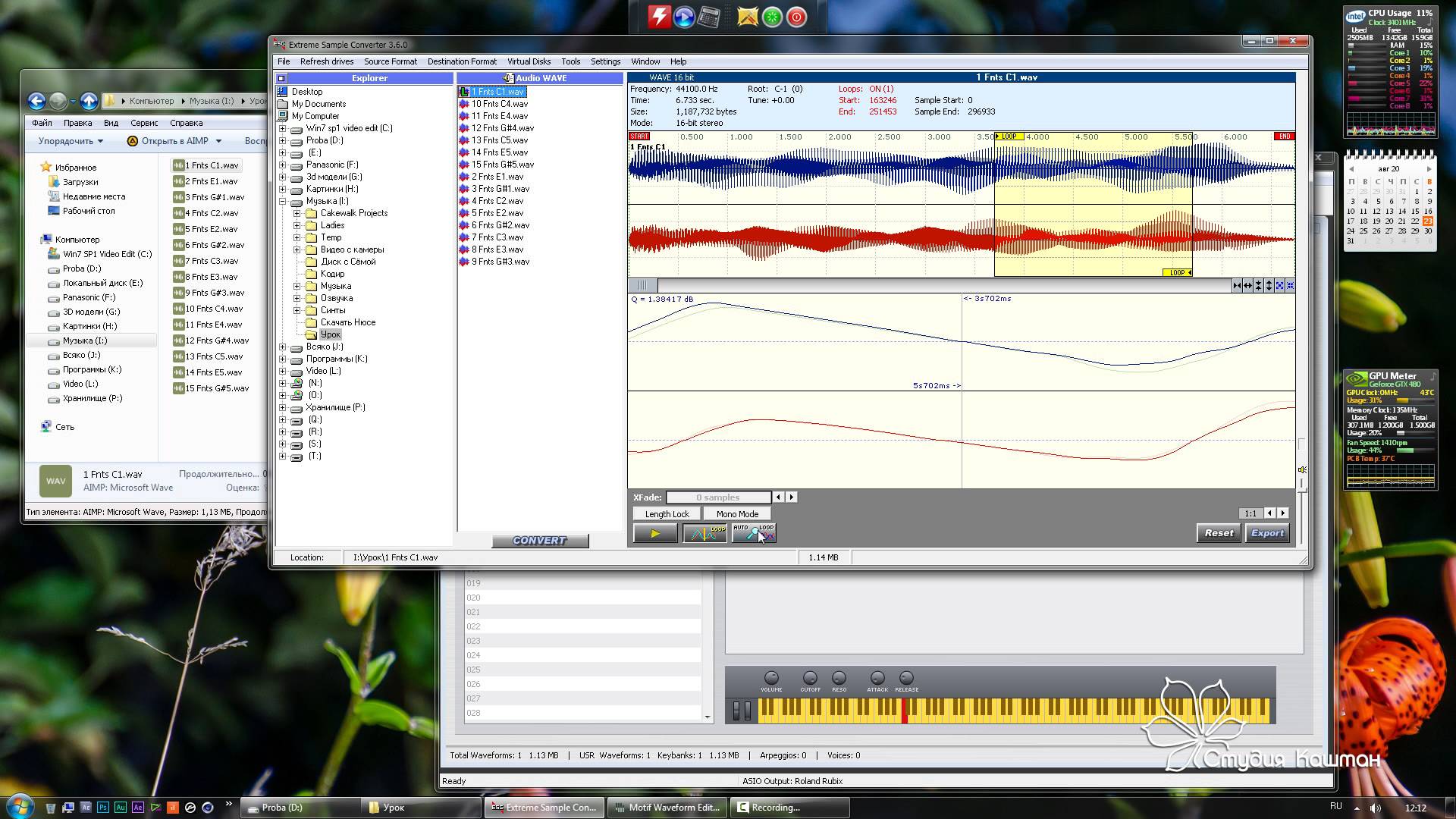Click the loop crossfade waveform button
Image resolution: width=1456 pixels, height=819 pixels.
coord(704,533)
